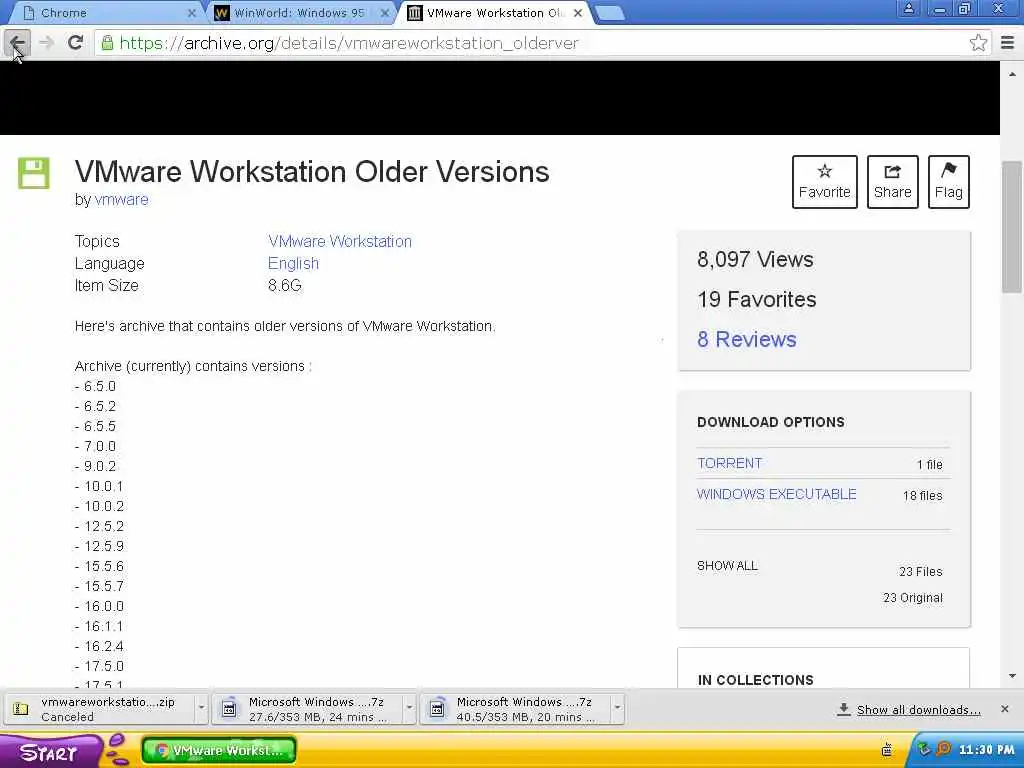1024x768 pixels.
Task: Click the Share button
Action: point(892,182)
